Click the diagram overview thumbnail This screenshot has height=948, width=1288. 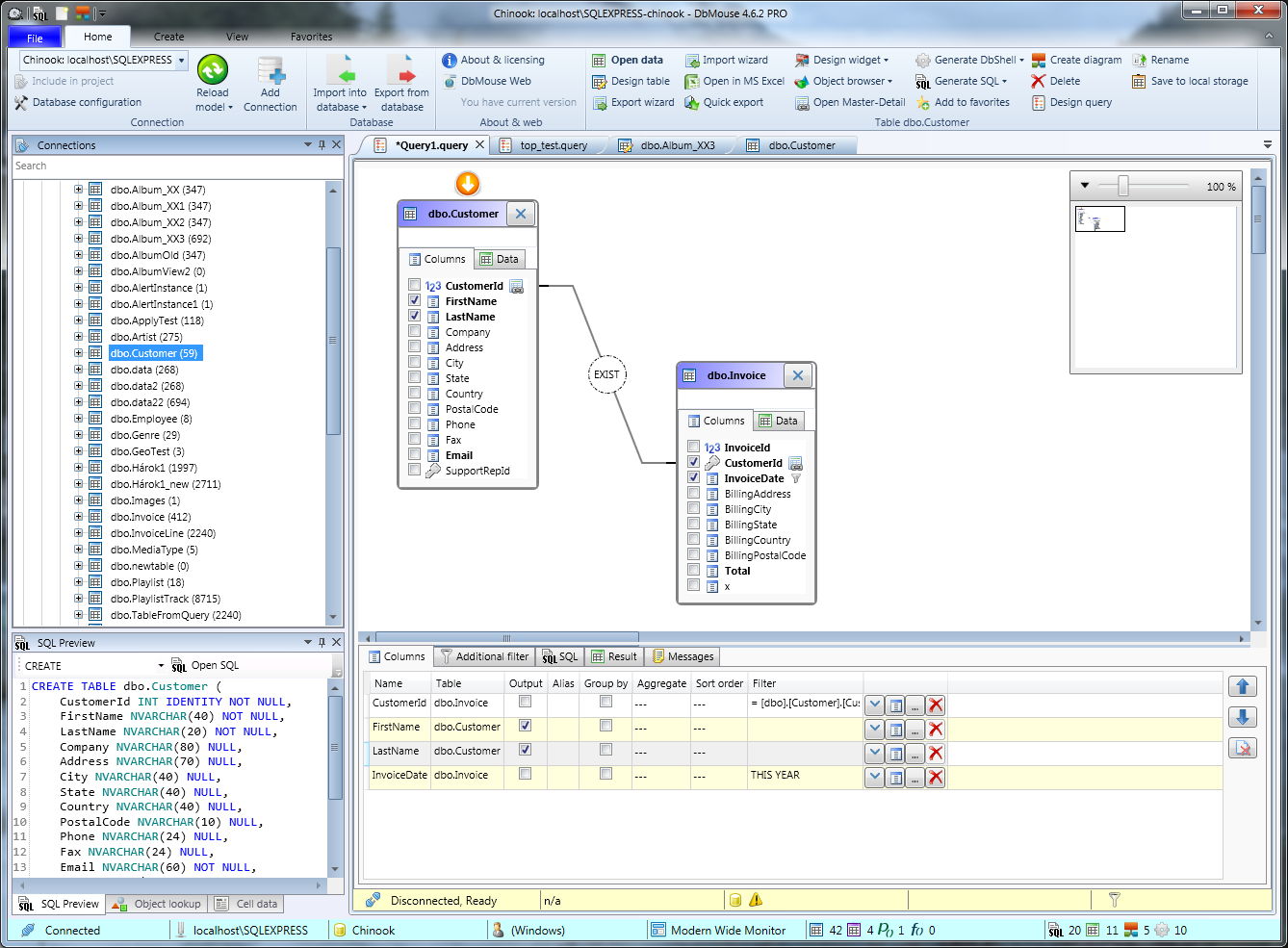(x=1100, y=219)
